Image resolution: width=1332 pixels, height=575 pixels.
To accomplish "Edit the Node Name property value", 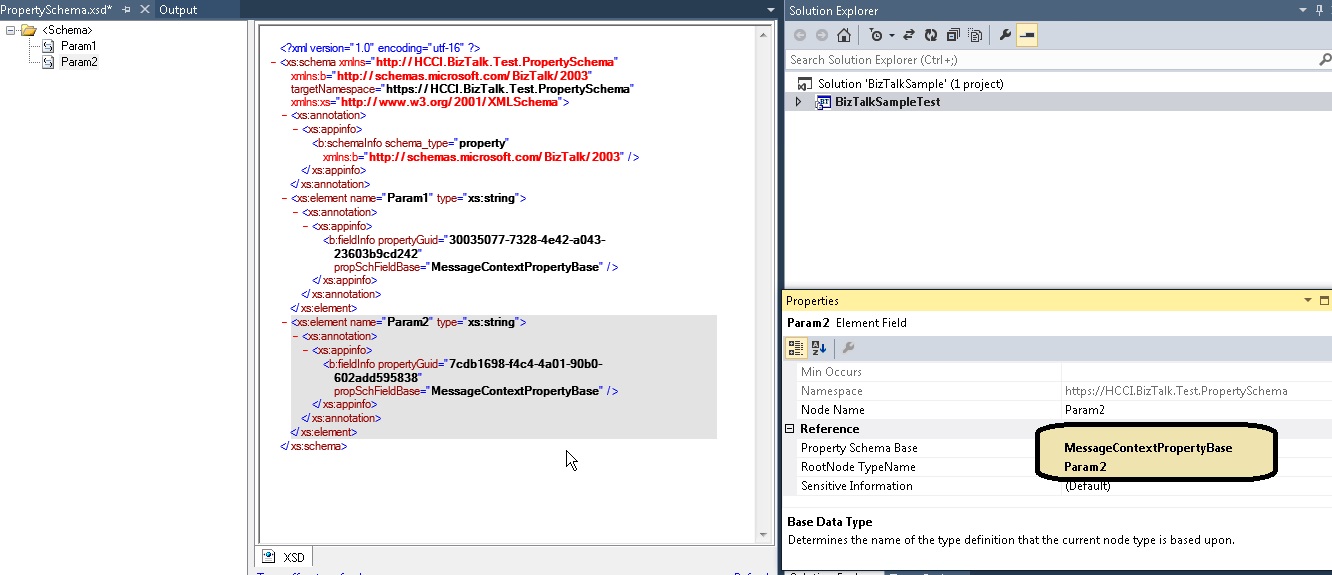I will click(x=1190, y=410).
